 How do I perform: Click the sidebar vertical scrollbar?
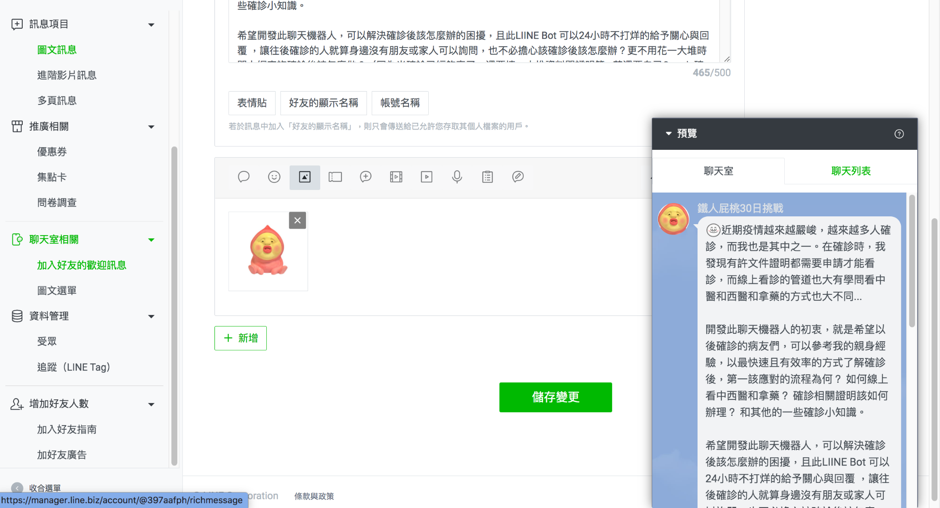[x=174, y=306]
